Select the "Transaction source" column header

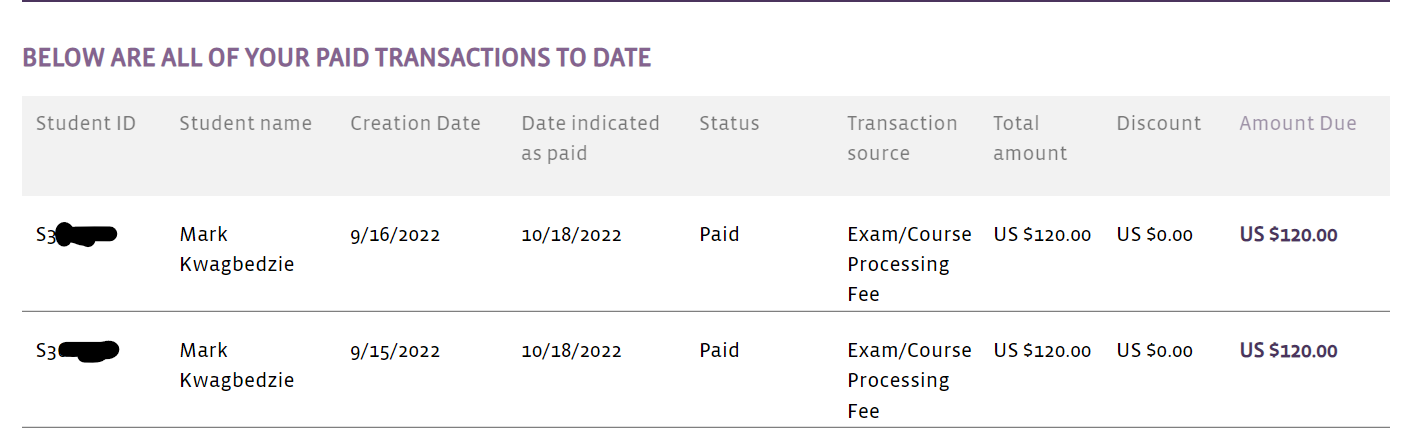coord(902,138)
